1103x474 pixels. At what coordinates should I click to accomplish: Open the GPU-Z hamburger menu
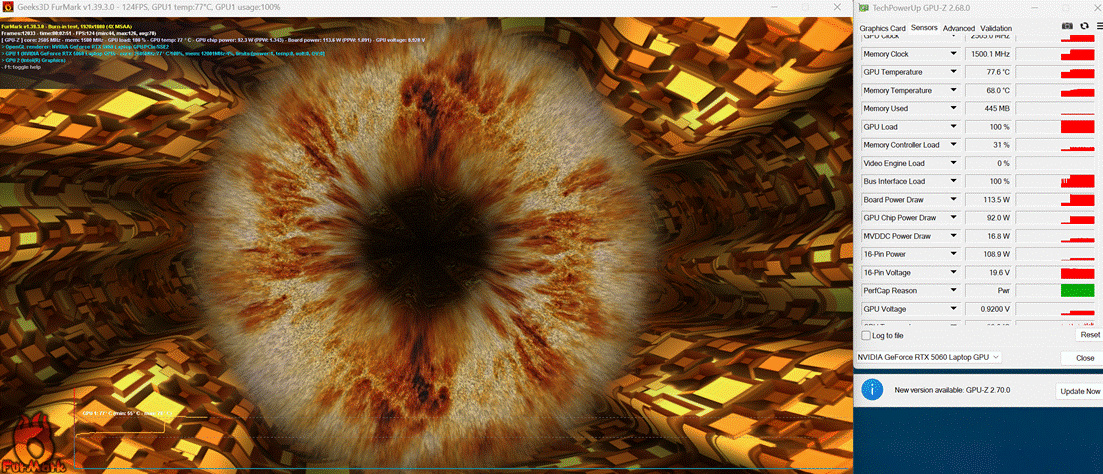click(x=1099, y=26)
